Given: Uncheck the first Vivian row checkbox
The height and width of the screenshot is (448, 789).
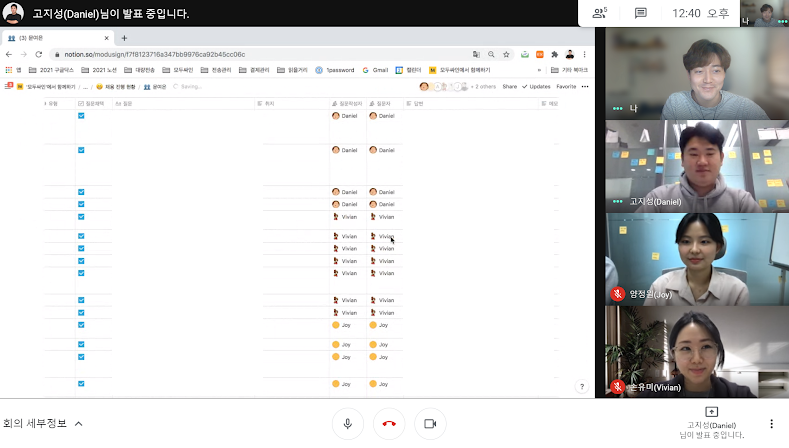Looking at the screenshot, I should pyautogui.click(x=81, y=216).
